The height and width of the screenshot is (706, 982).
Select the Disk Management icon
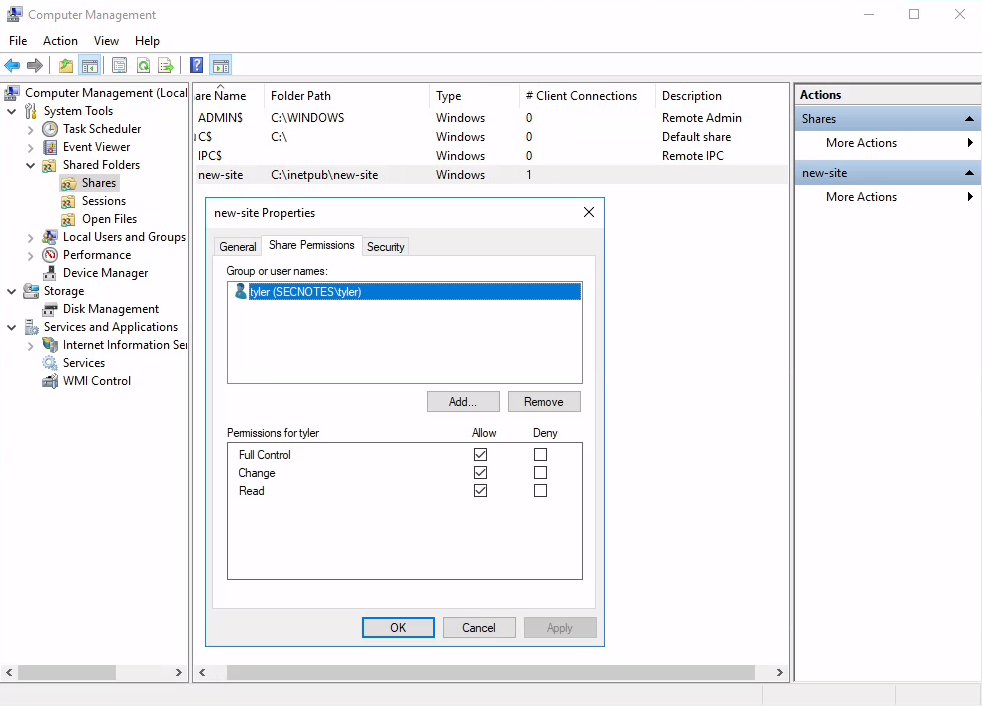(50, 309)
